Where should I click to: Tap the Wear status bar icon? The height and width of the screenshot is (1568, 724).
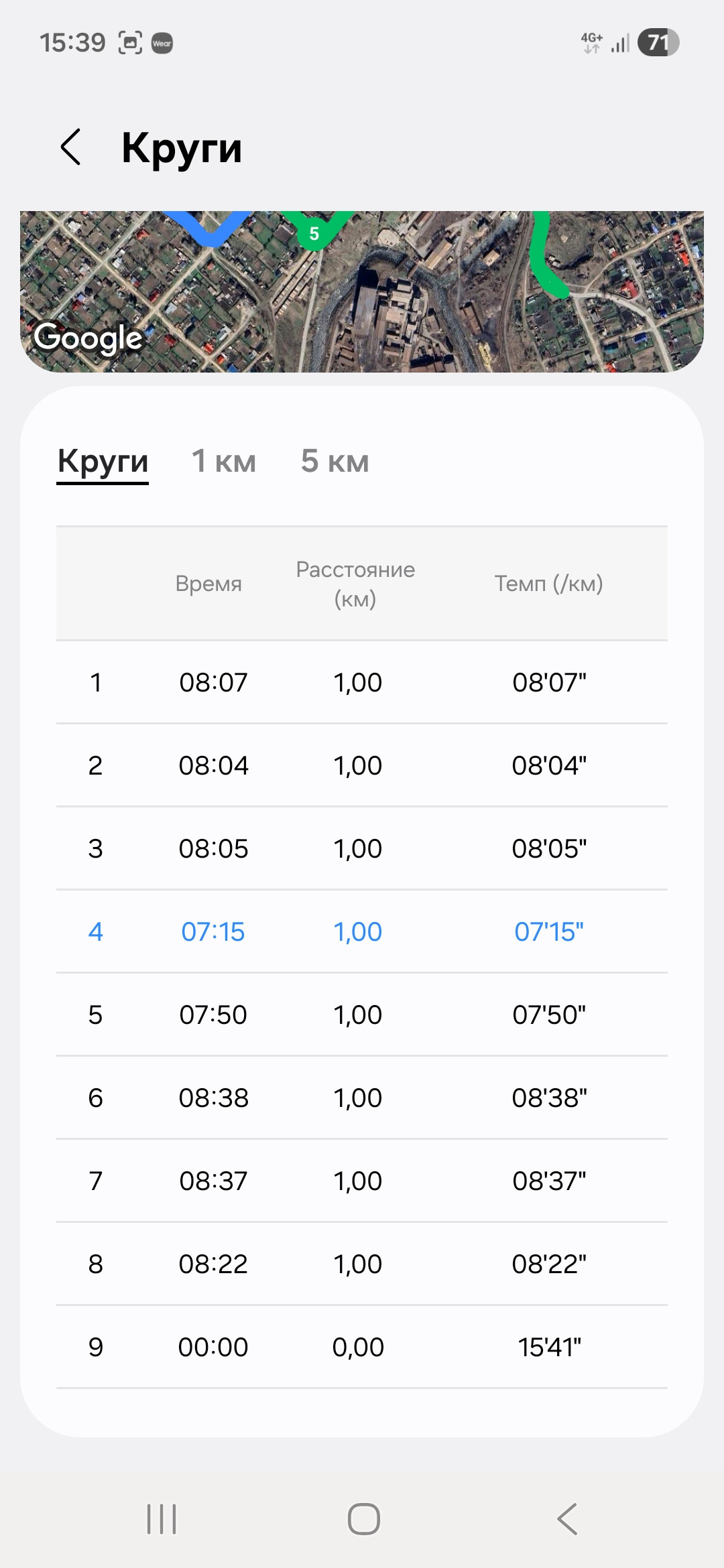(x=162, y=44)
